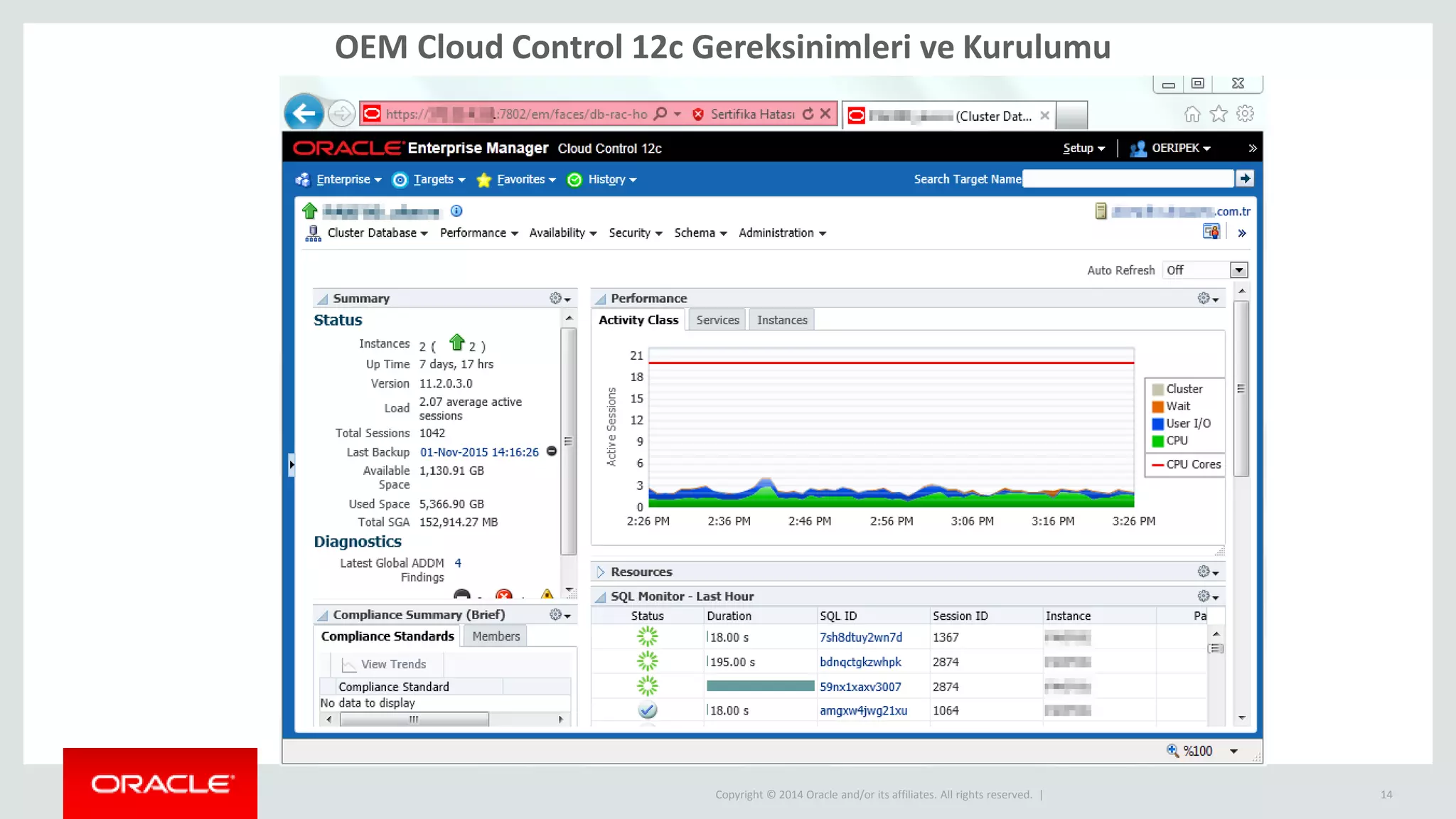This screenshot has height=819, width=1456.
Task: Select the Activity Class tab
Action: [638, 320]
